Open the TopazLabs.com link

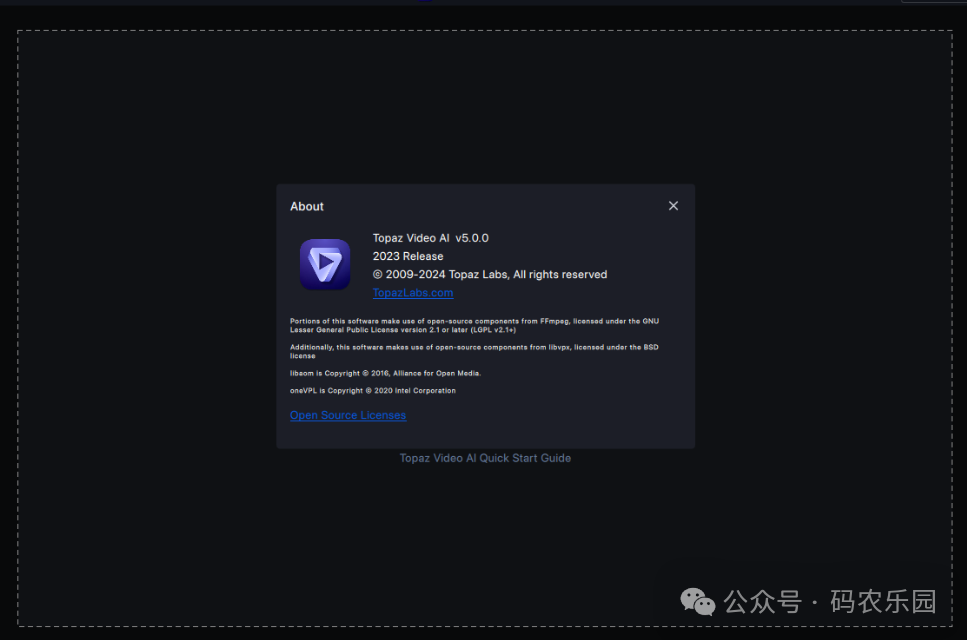click(413, 293)
